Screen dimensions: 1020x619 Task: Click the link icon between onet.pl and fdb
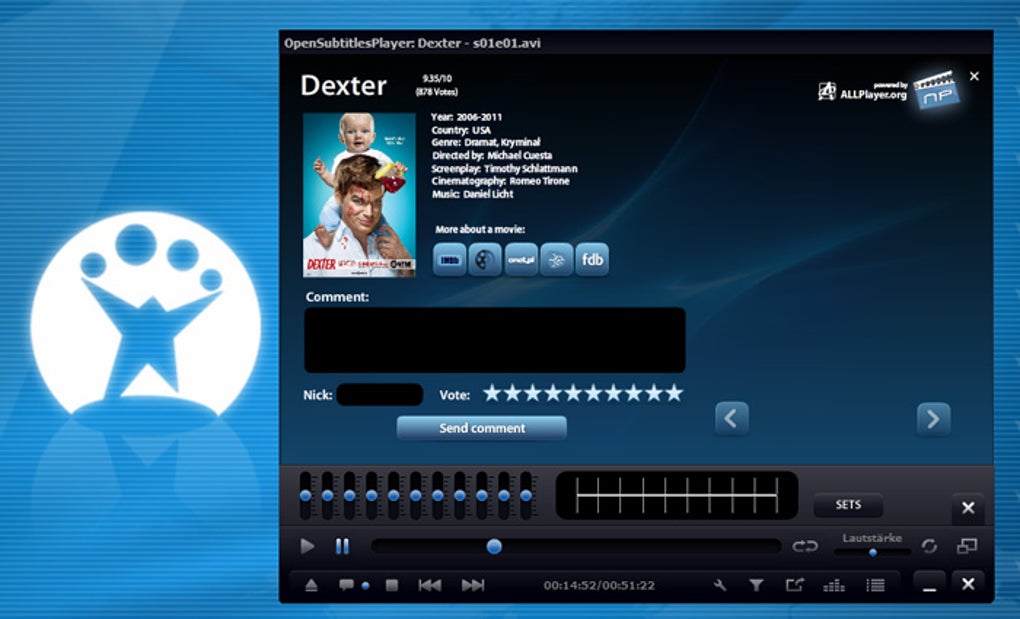pos(556,260)
